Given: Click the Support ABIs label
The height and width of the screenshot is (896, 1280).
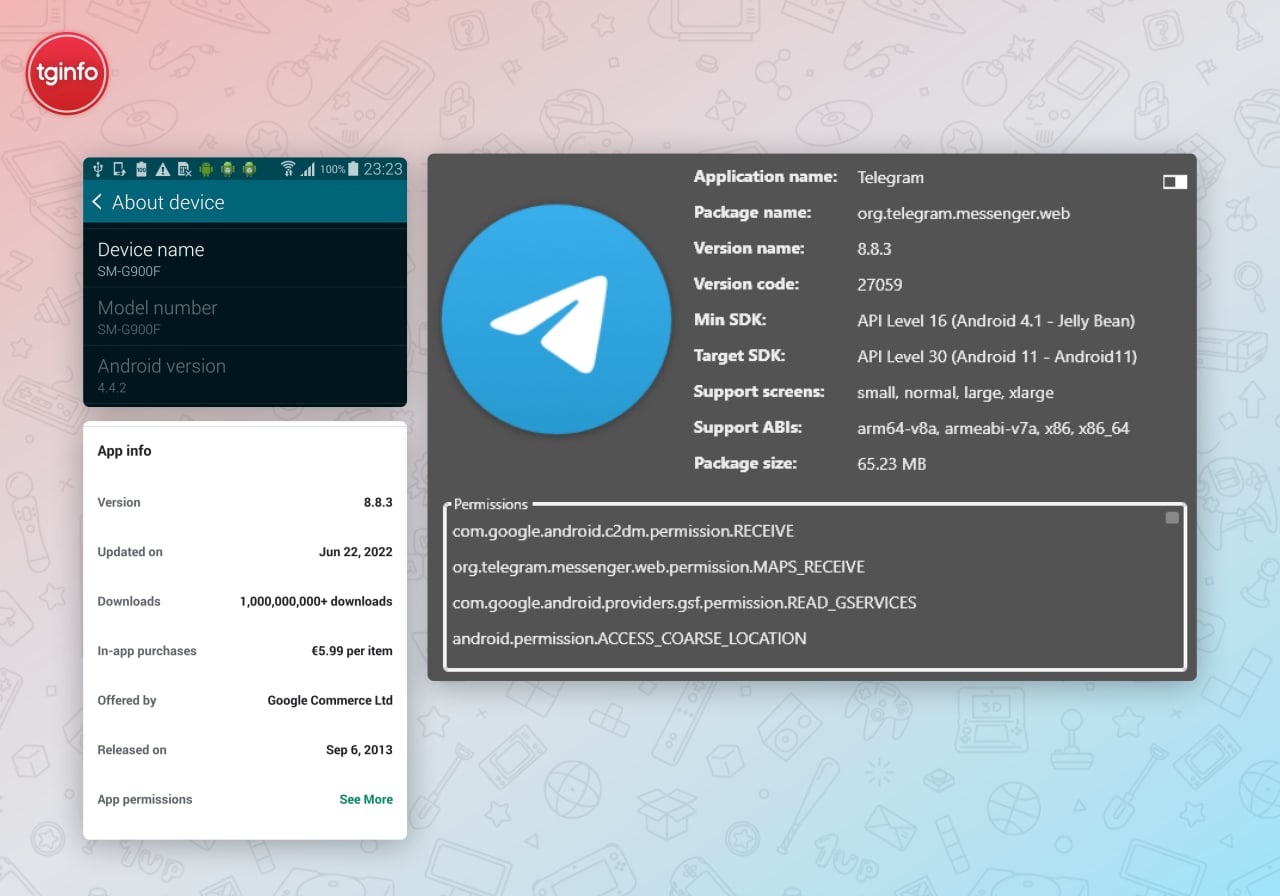Looking at the screenshot, I should coord(748,428).
